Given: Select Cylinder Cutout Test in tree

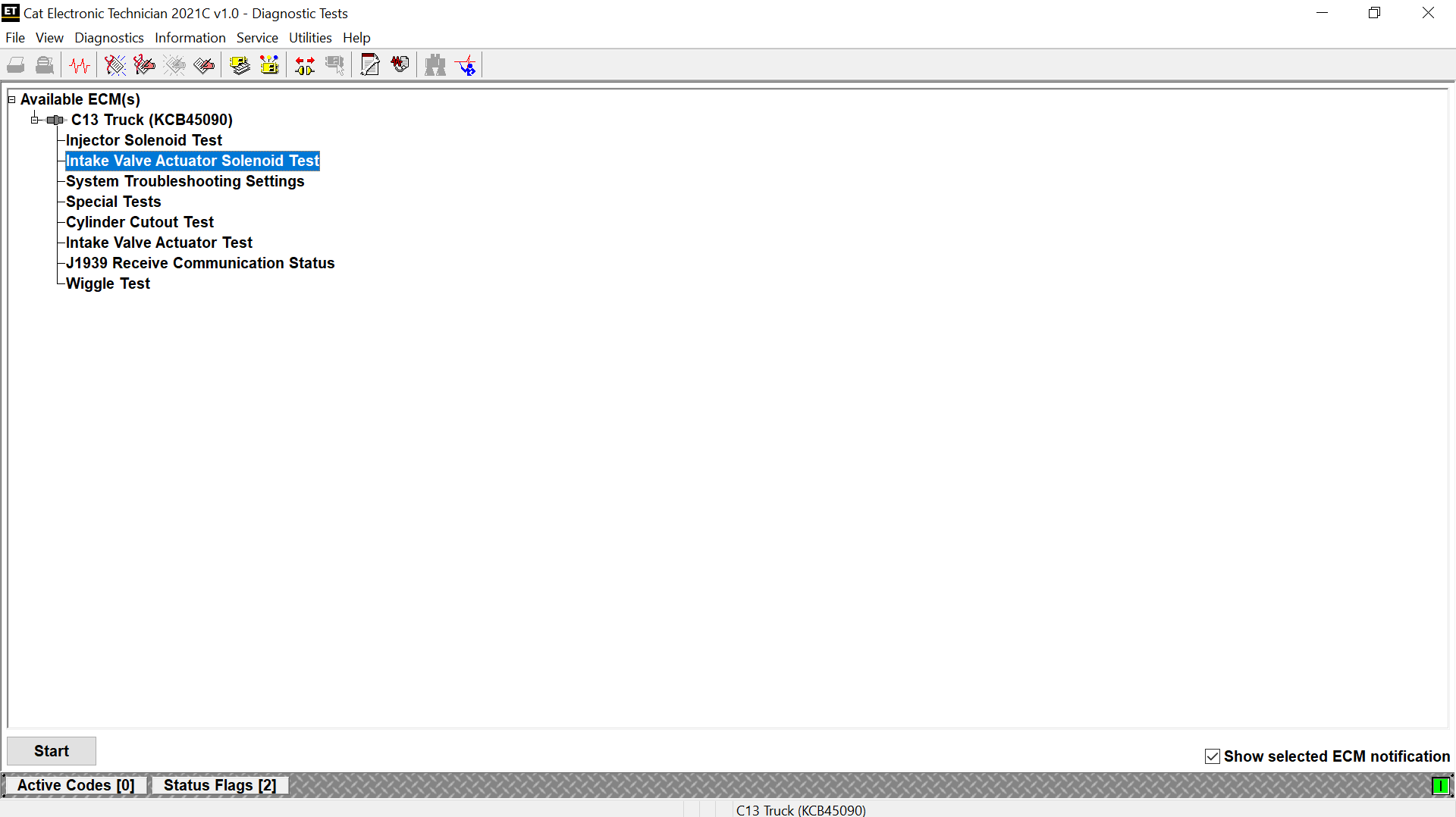Looking at the screenshot, I should tap(140, 222).
